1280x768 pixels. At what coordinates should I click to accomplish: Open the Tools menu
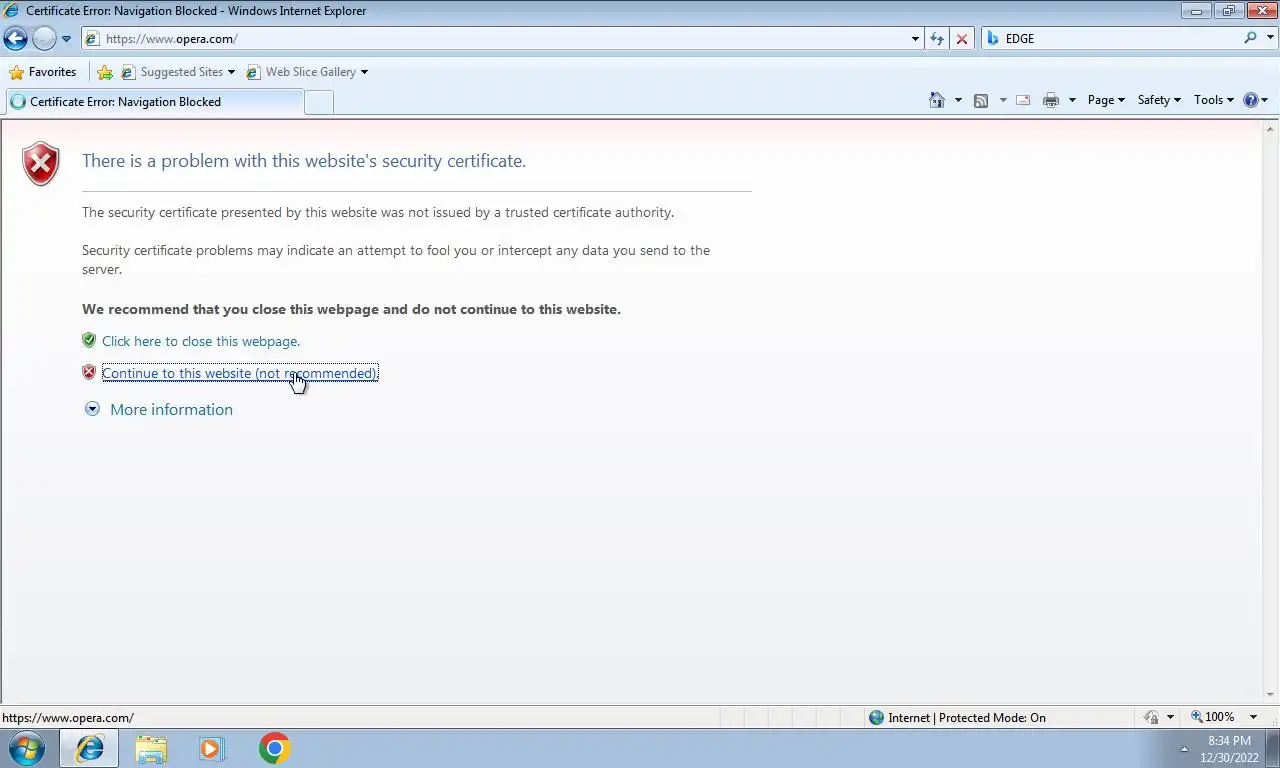pos(1214,100)
